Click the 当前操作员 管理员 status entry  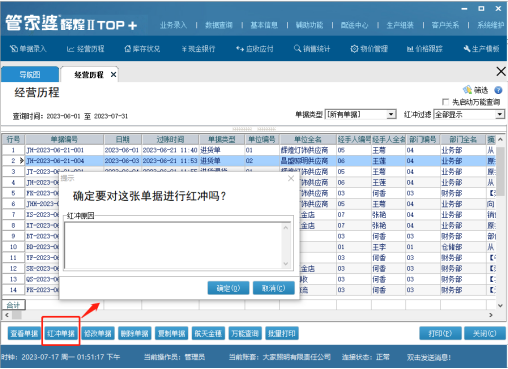[174, 357]
